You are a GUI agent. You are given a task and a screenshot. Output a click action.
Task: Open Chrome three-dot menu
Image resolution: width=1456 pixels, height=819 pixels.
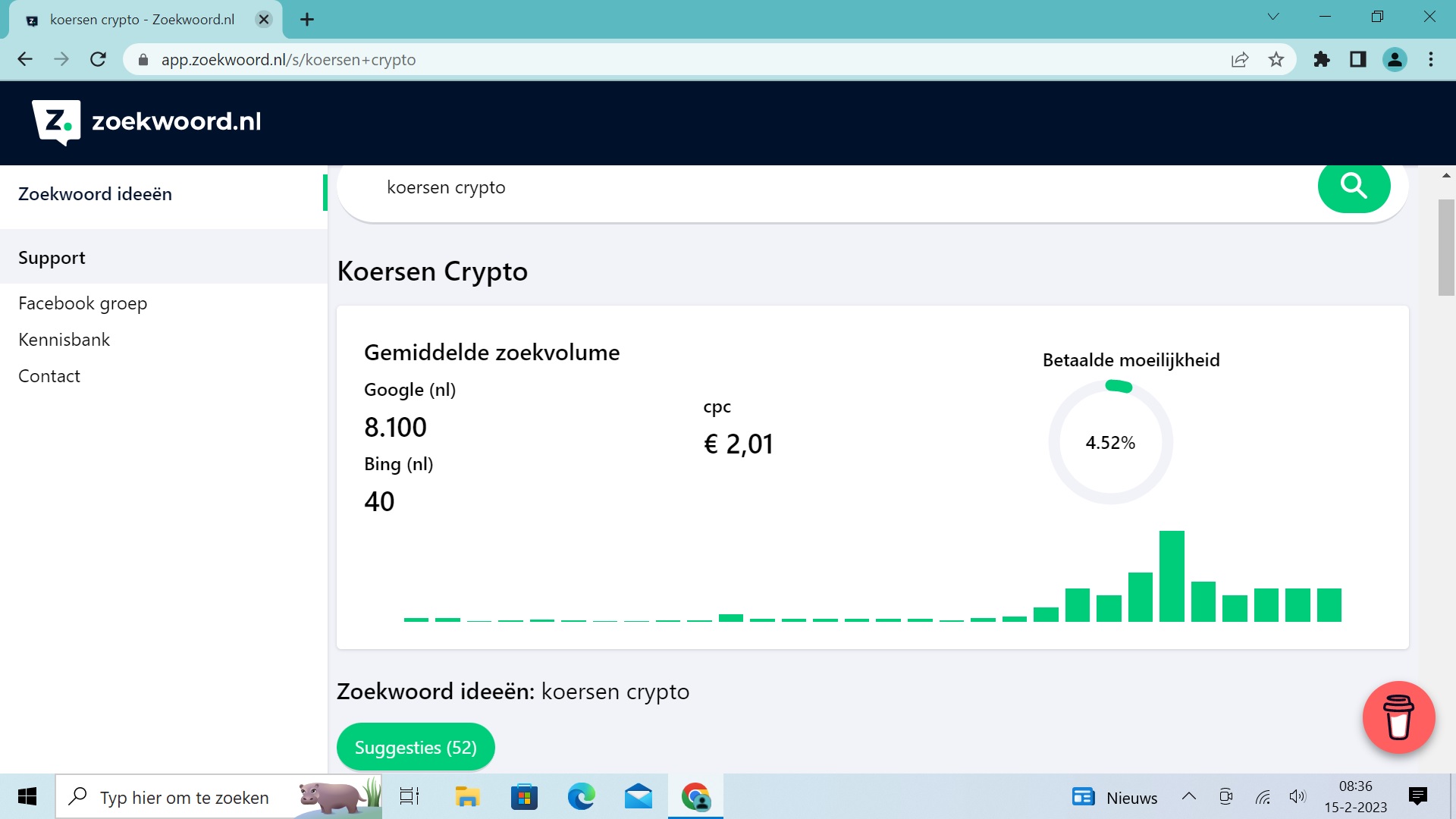[1431, 59]
